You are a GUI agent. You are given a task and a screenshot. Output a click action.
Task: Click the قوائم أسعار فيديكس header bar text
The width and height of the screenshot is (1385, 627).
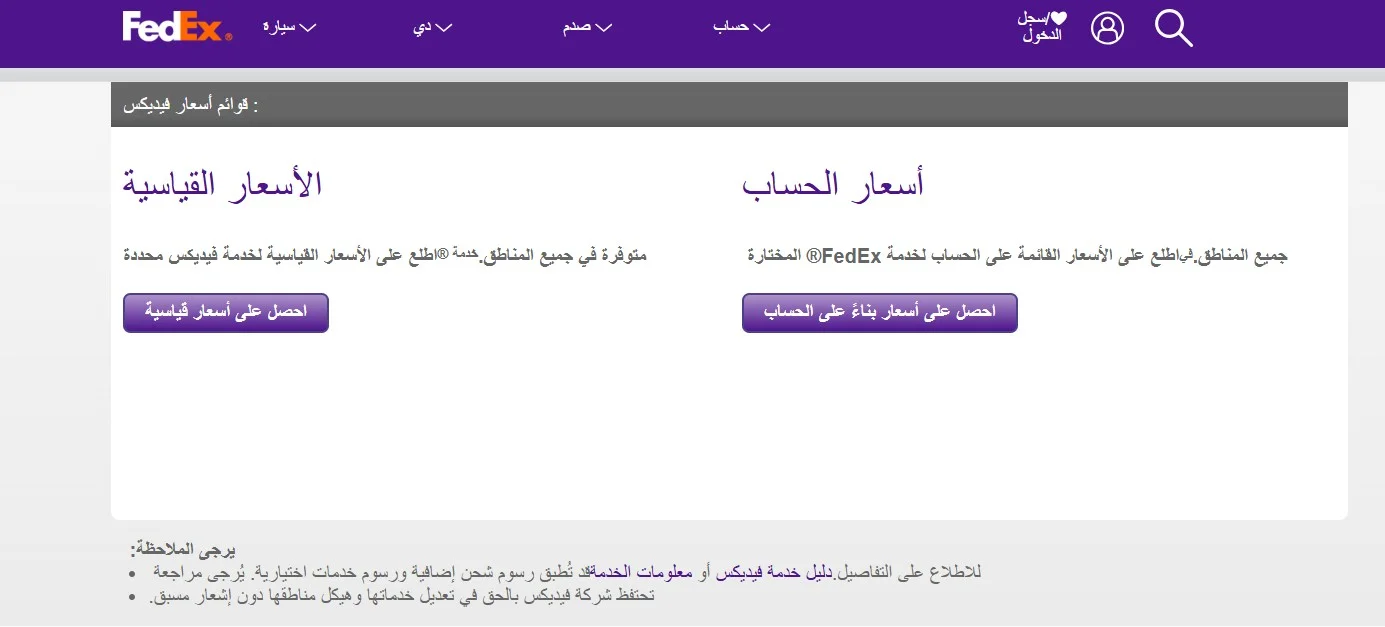coord(190,105)
